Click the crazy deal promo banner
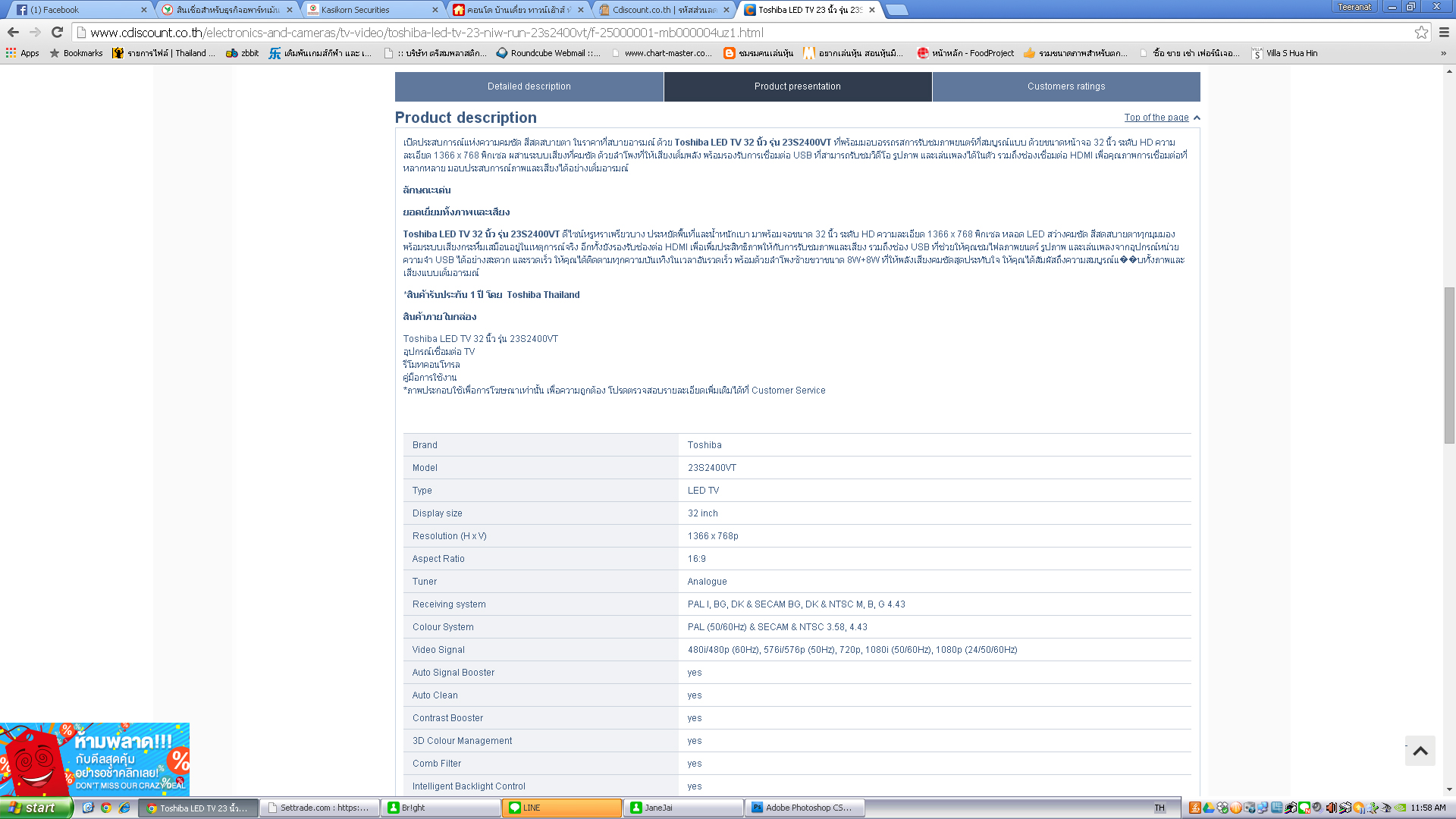Image resolution: width=1456 pixels, height=819 pixels. pyautogui.click(x=95, y=758)
